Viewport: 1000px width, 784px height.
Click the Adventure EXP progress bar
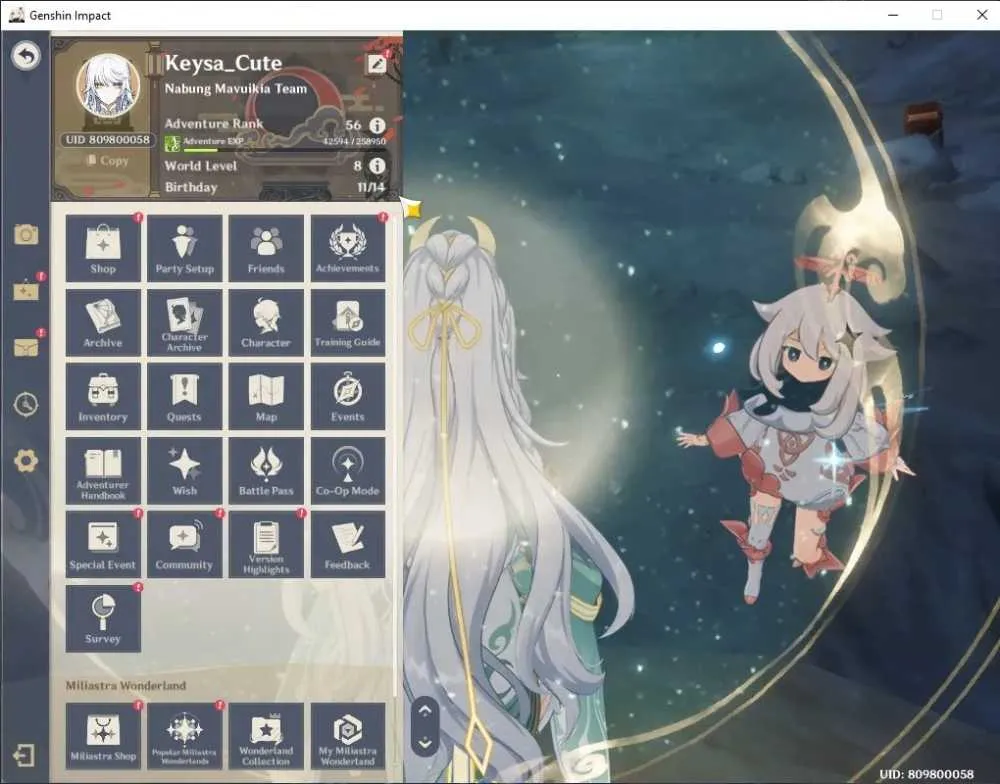(284, 150)
